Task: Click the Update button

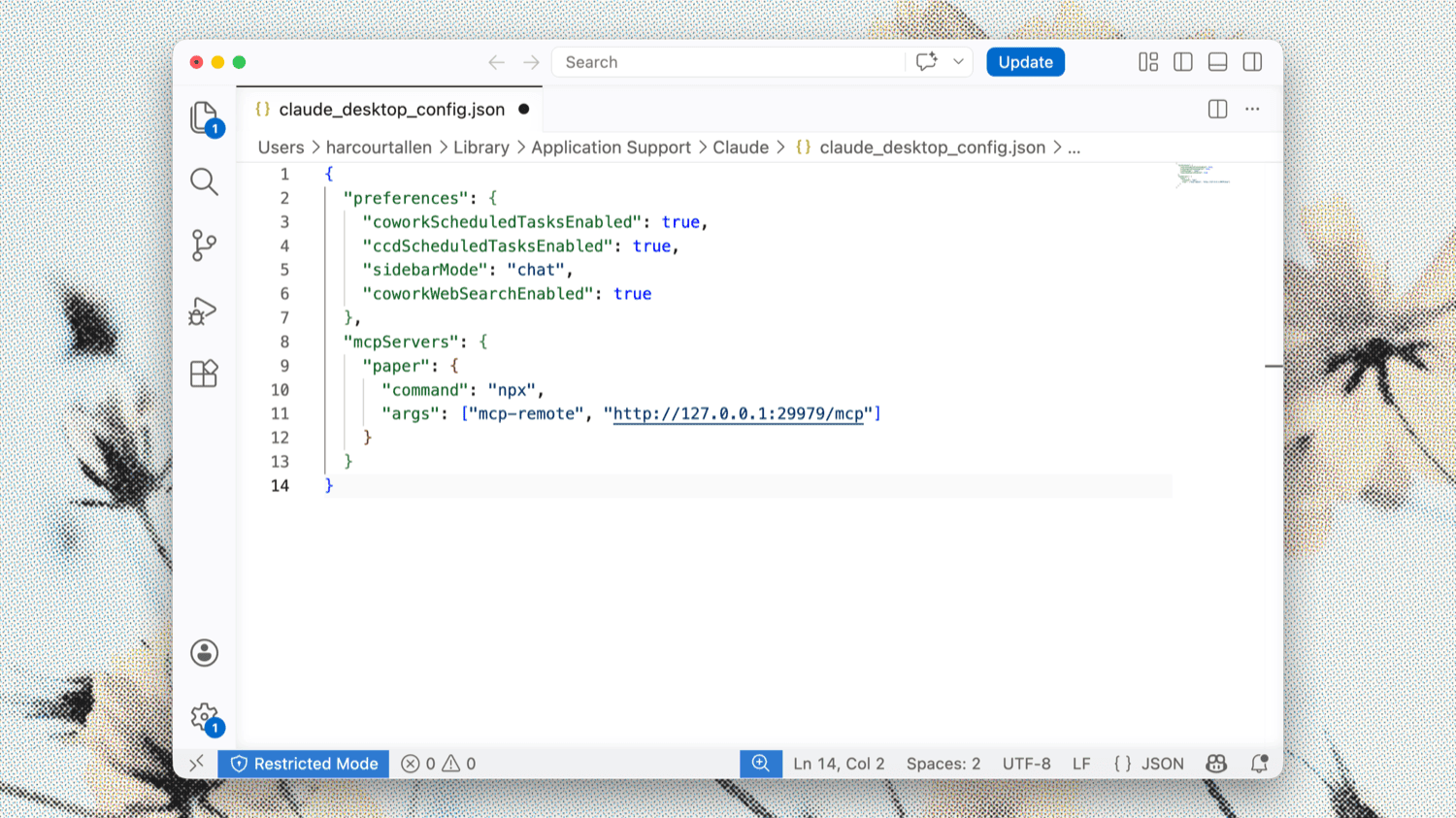Action: (x=1026, y=62)
